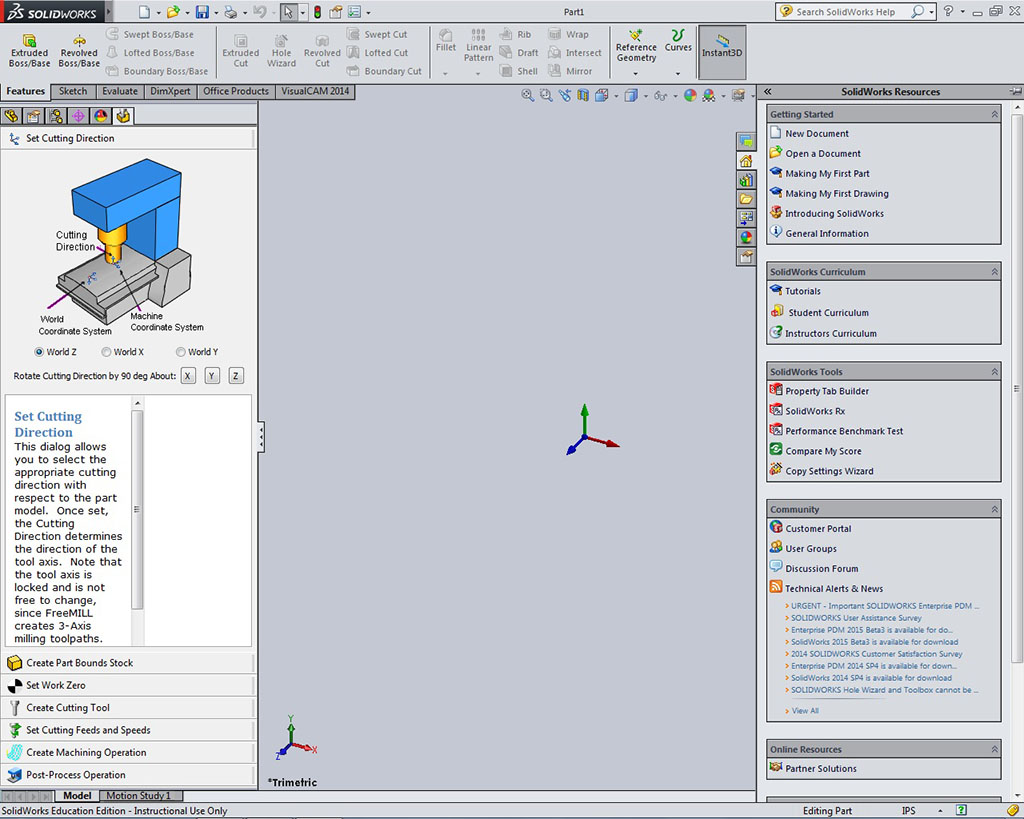The width and height of the screenshot is (1024, 819).
Task: Choose the World Y cutting direction
Action: coord(181,352)
